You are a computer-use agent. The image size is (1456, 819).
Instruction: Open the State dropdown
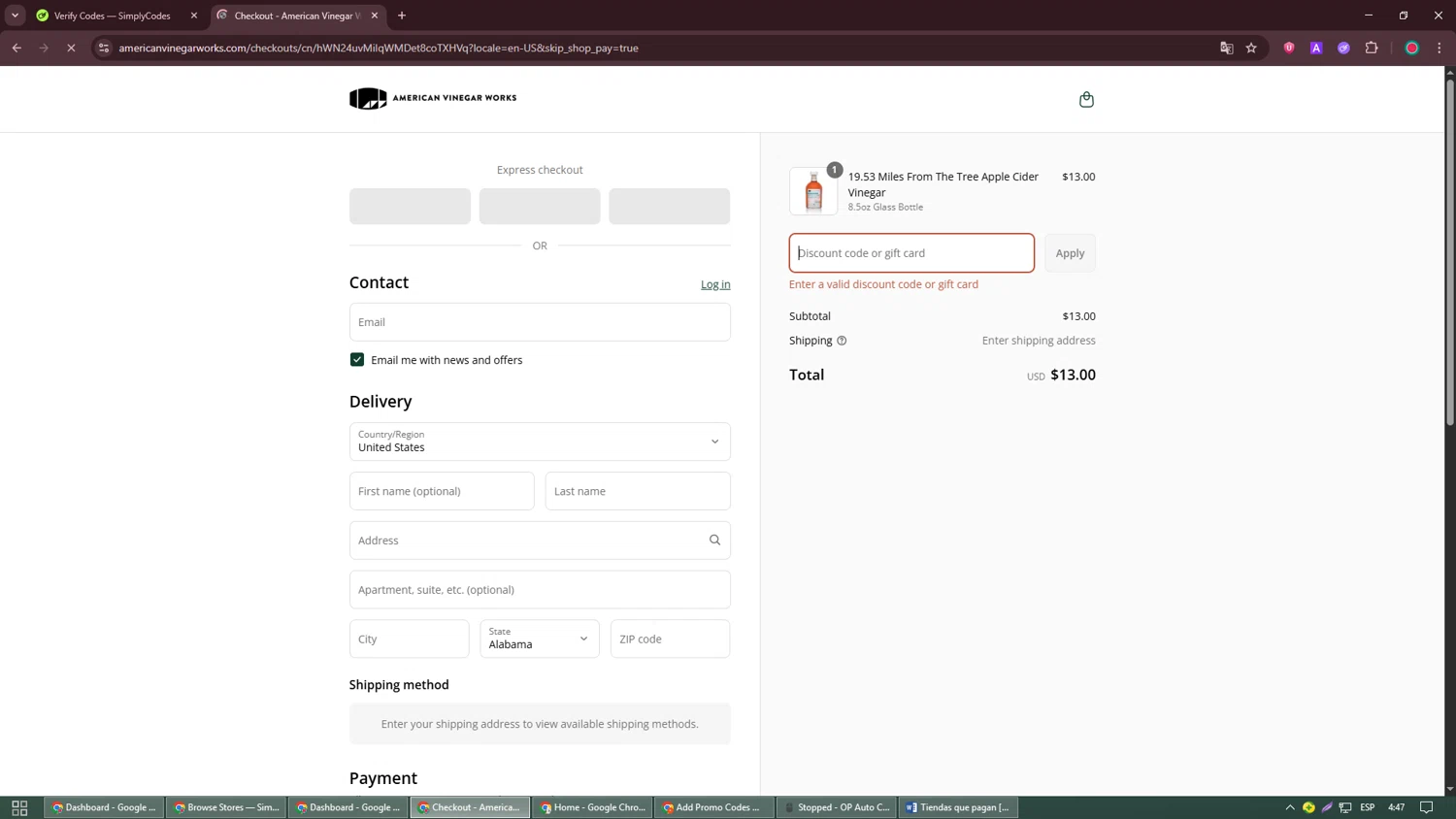[x=540, y=639]
